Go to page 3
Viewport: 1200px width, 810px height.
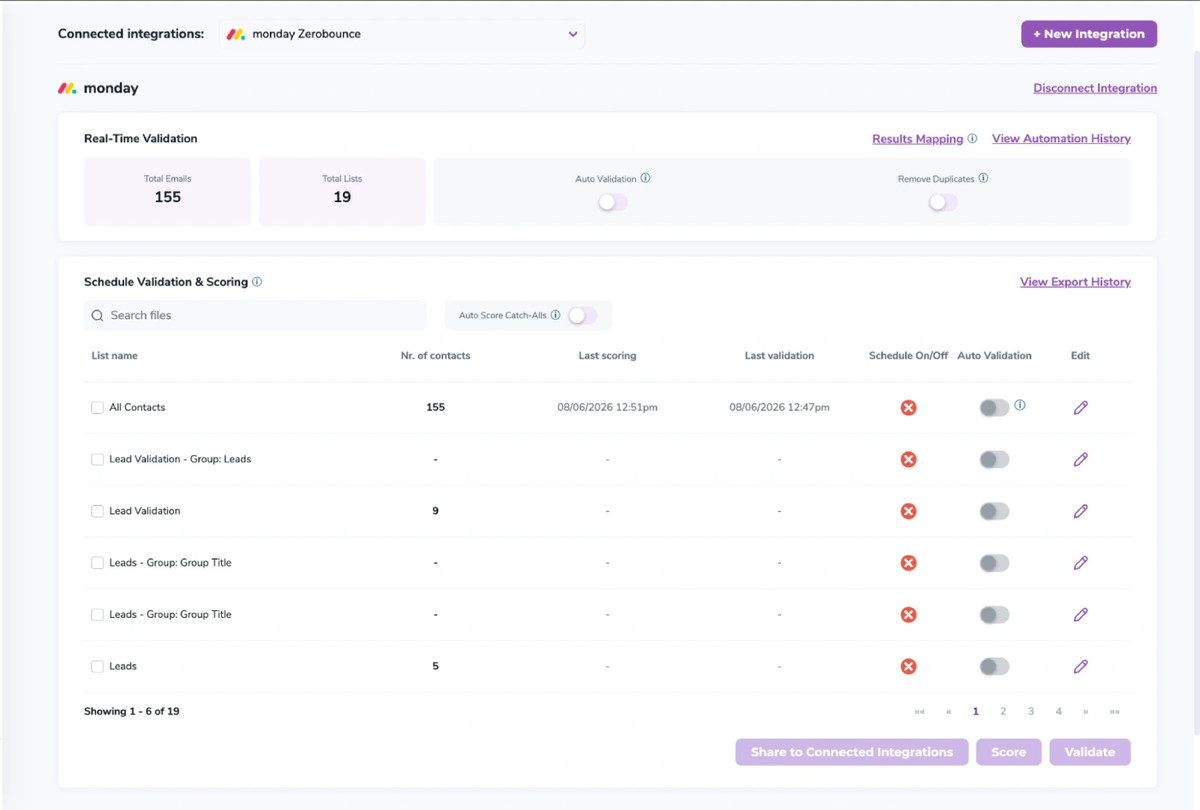[x=1031, y=712]
